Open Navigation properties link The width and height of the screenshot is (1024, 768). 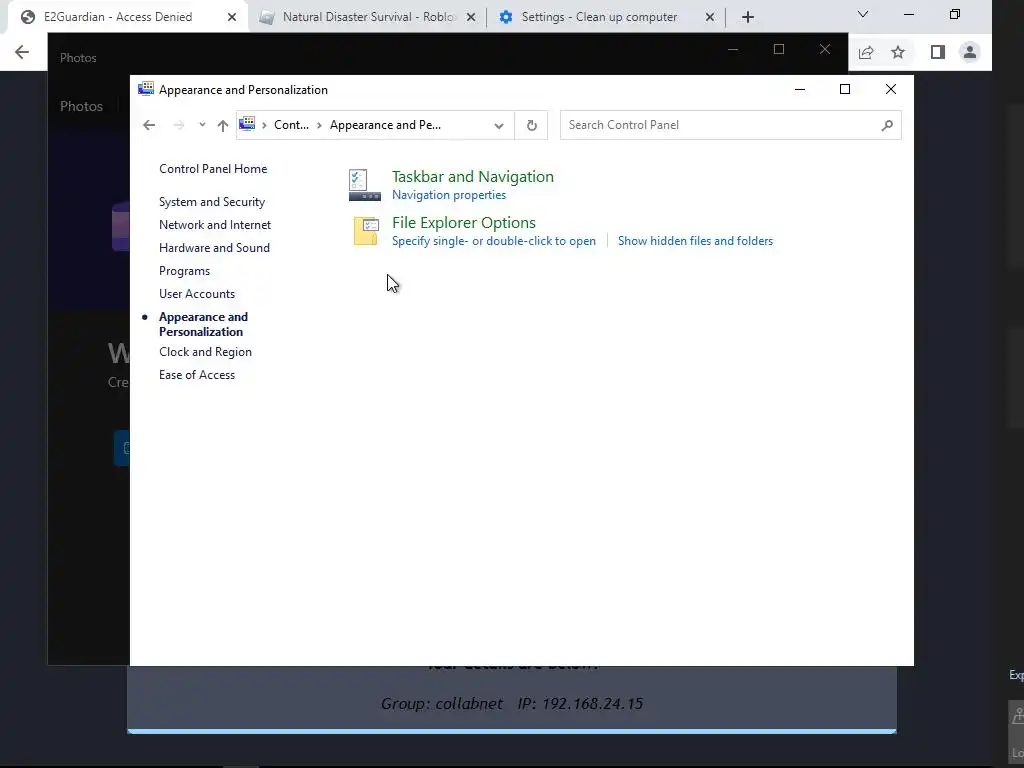tap(449, 195)
